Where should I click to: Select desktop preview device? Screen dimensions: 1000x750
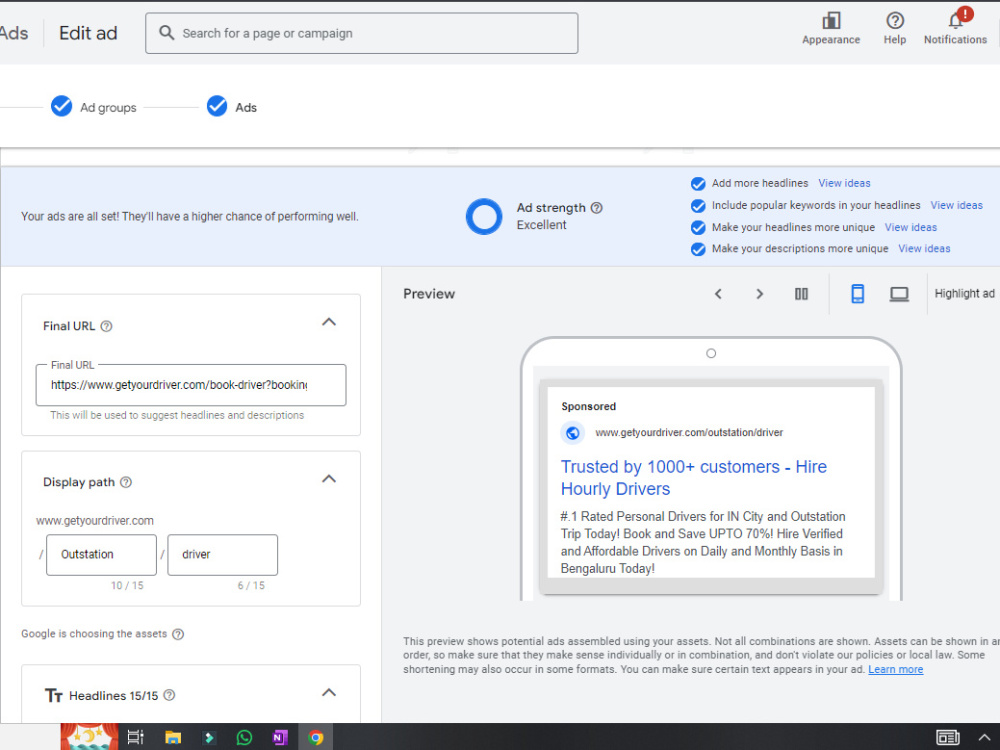(899, 294)
